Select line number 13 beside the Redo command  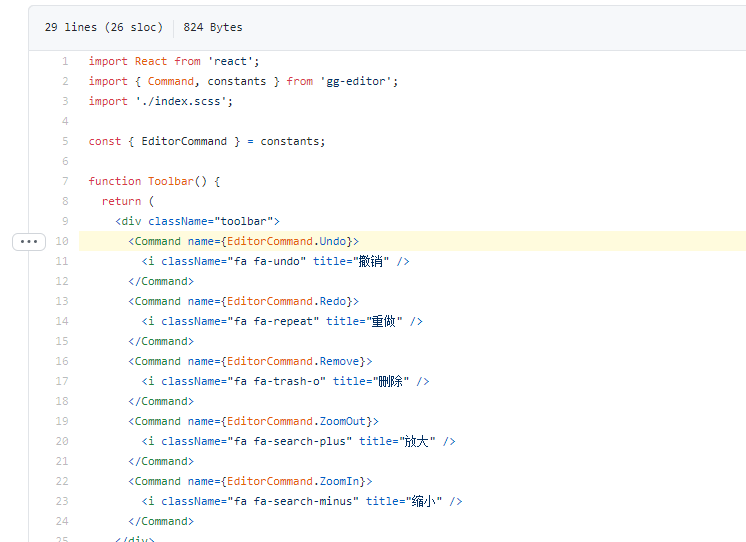[x=62, y=301]
